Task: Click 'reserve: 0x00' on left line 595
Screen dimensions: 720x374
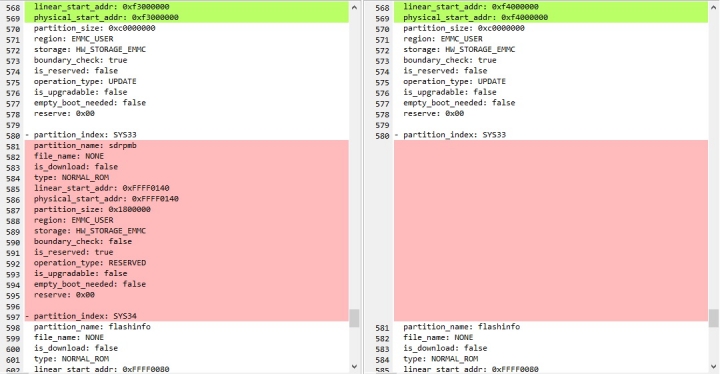Action: [64, 295]
